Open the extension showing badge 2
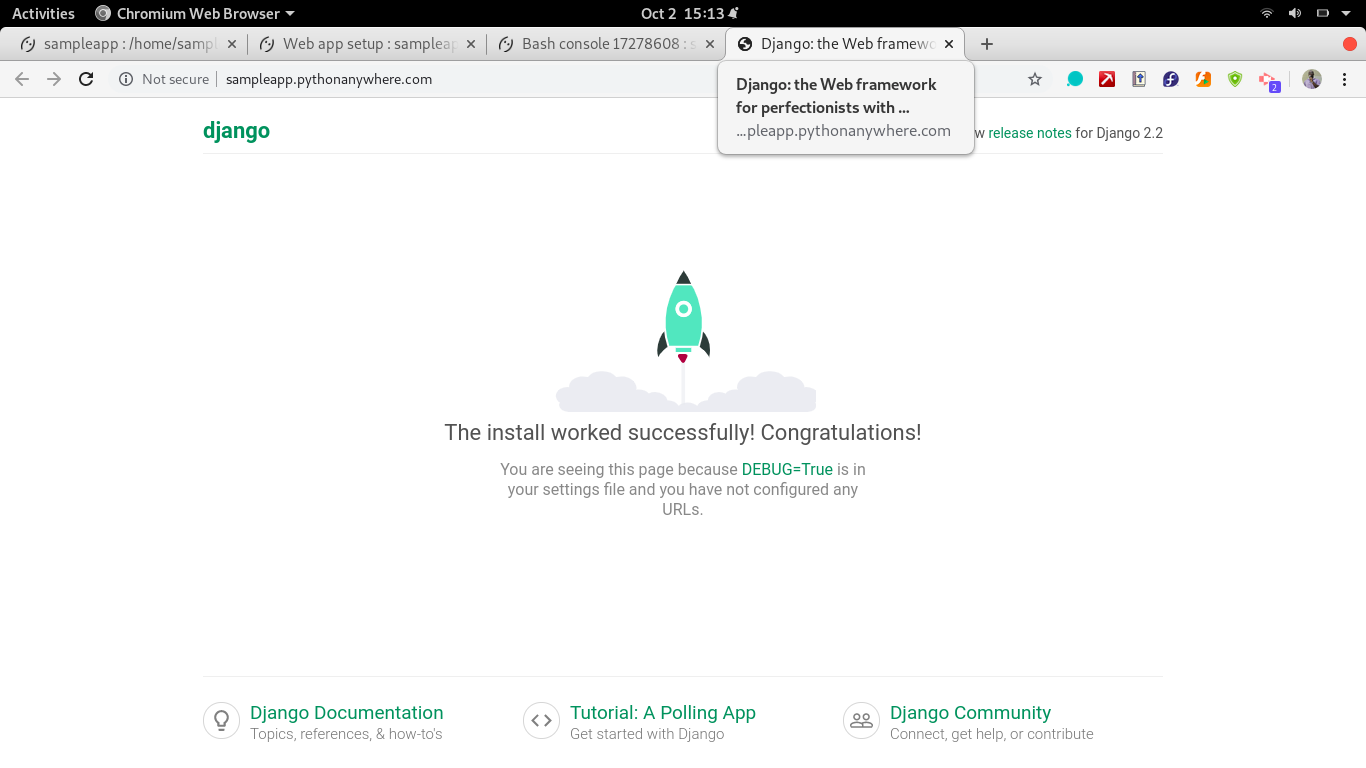Image resolution: width=1366 pixels, height=768 pixels. [x=1268, y=80]
